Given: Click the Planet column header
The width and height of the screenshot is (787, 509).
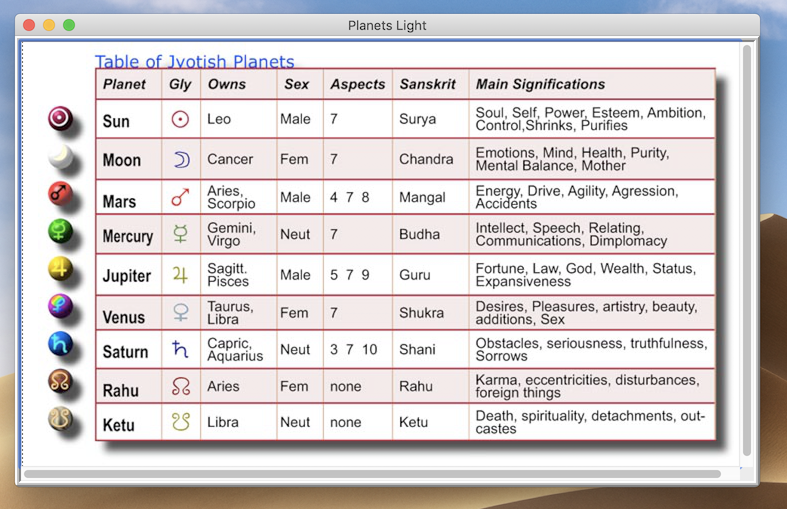Looking at the screenshot, I should [125, 85].
